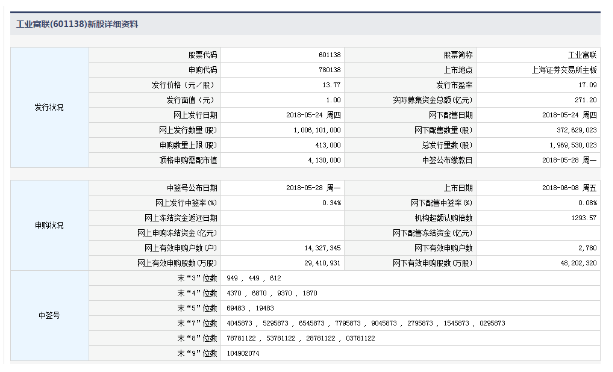The width and height of the screenshot is (613, 372).
Task: Select the 末"9"位数 number 104902074
Action: click(x=243, y=353)
